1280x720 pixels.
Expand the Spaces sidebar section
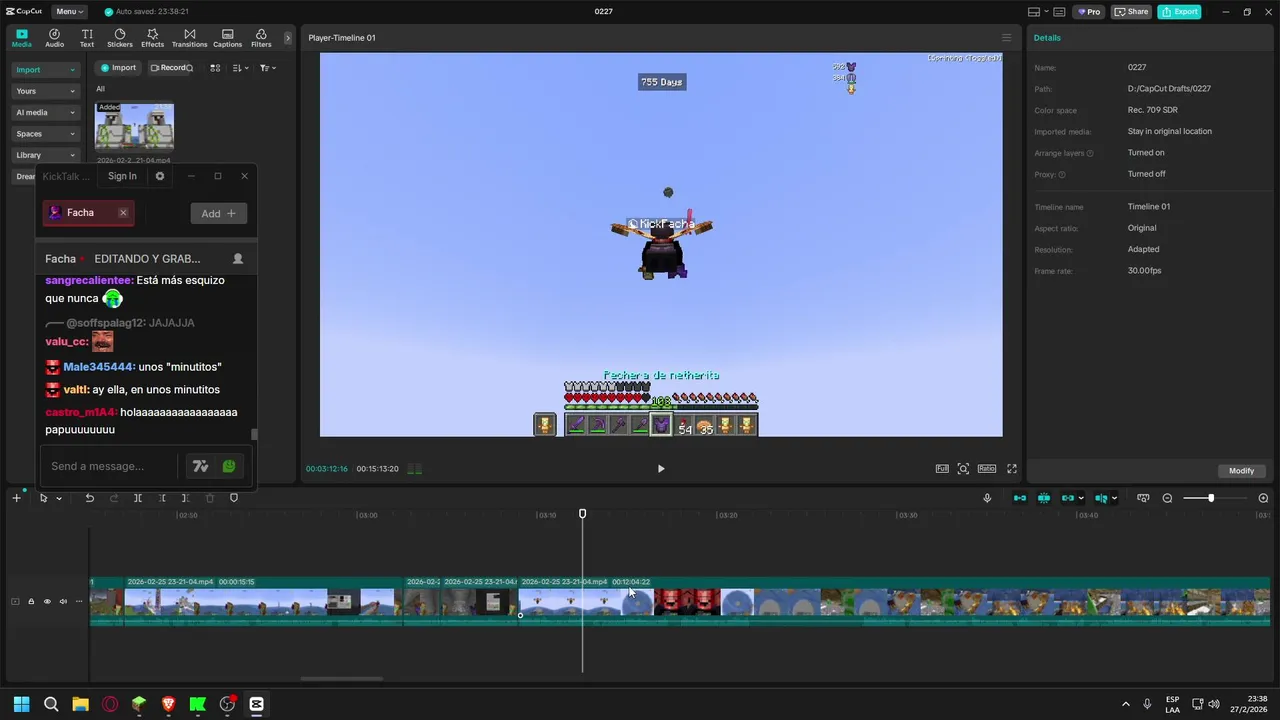[45, 133]
